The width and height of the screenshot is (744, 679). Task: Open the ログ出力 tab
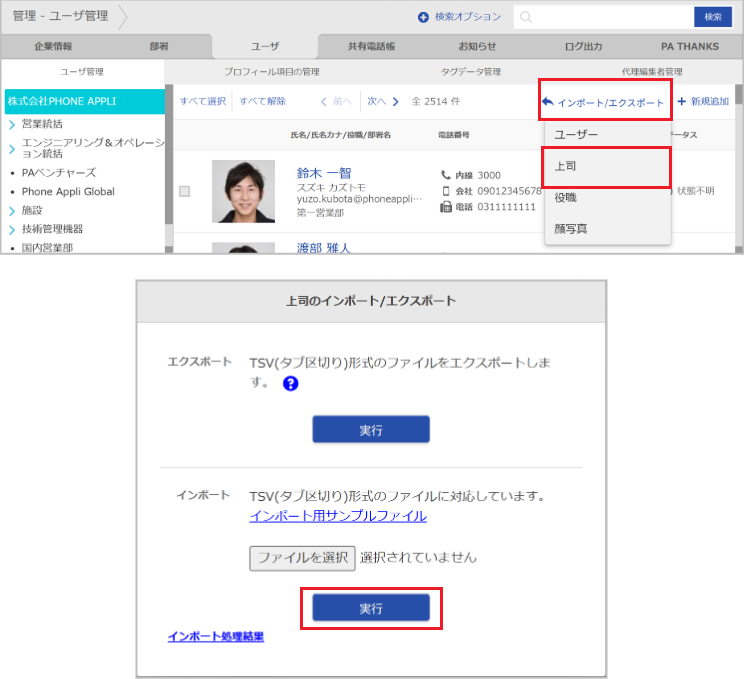[x=583, y=46]
